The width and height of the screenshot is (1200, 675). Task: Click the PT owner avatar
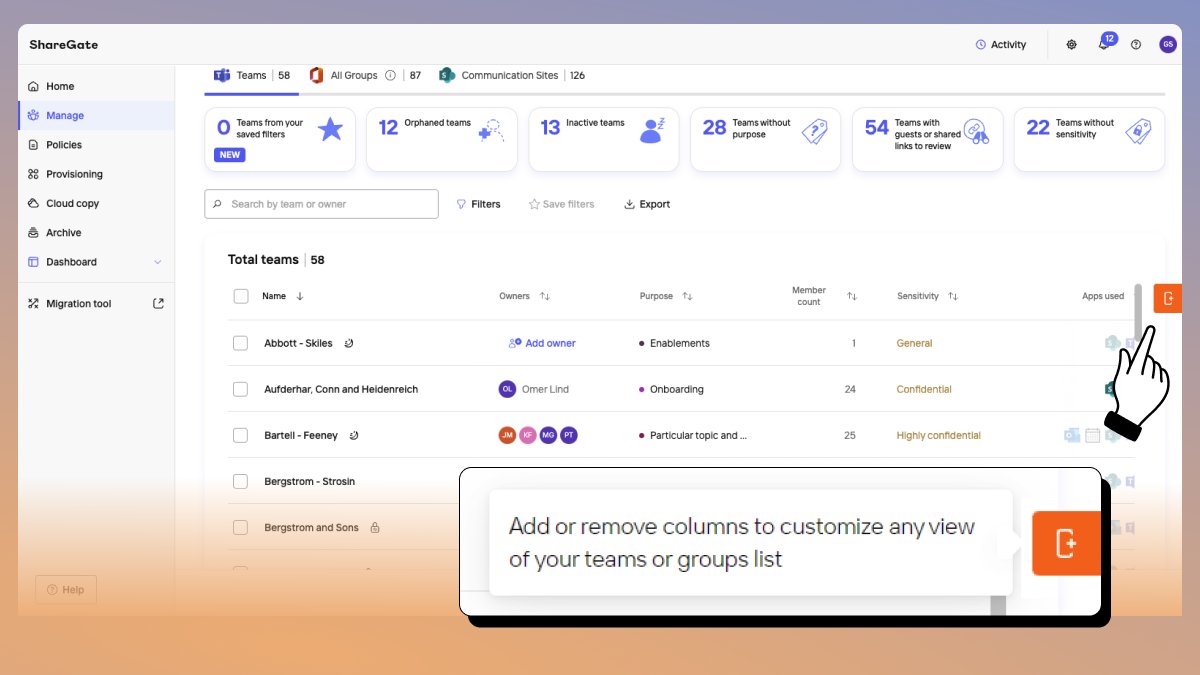click(x=570, y=435)
